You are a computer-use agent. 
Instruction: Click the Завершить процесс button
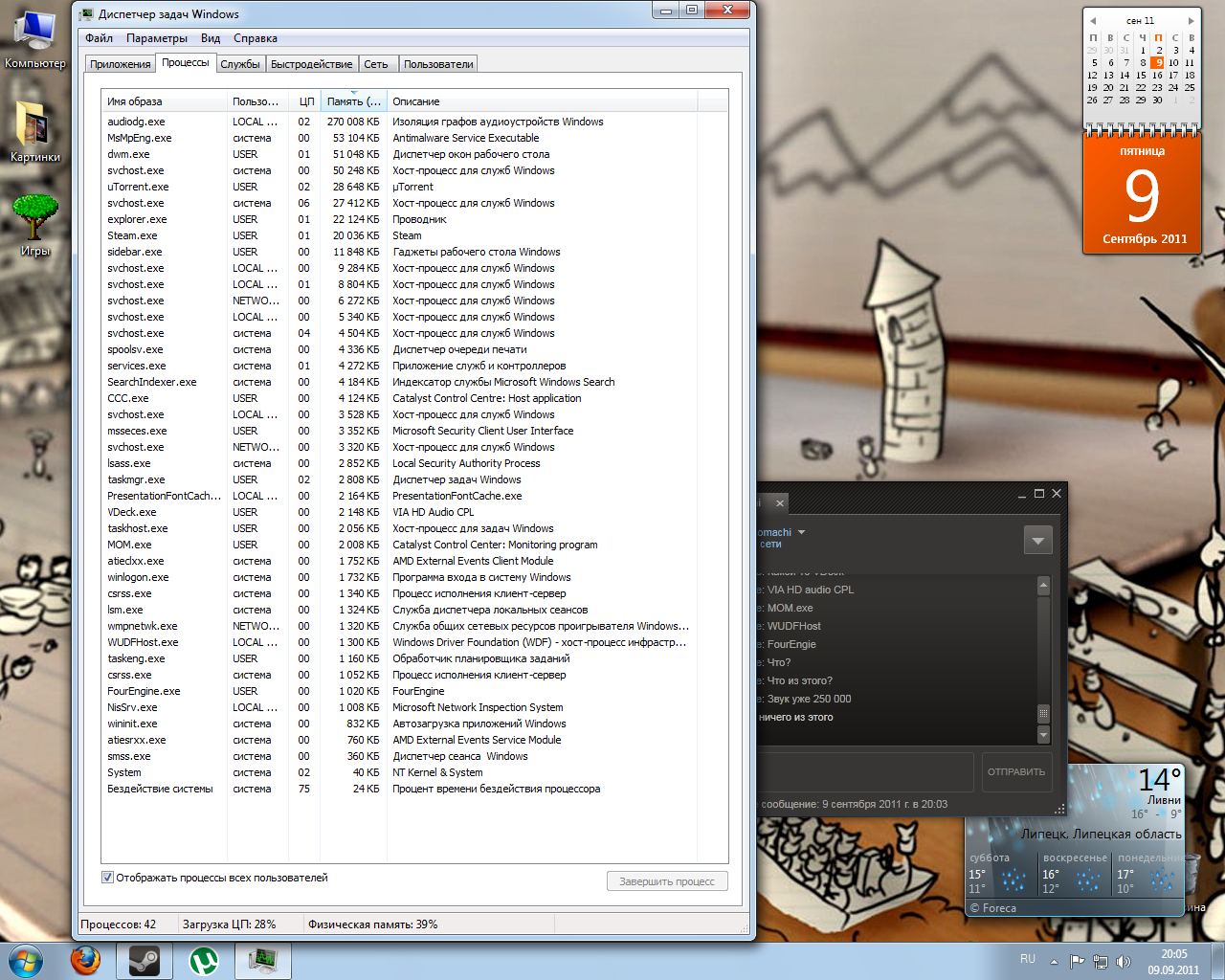click(x=667, y=881)
